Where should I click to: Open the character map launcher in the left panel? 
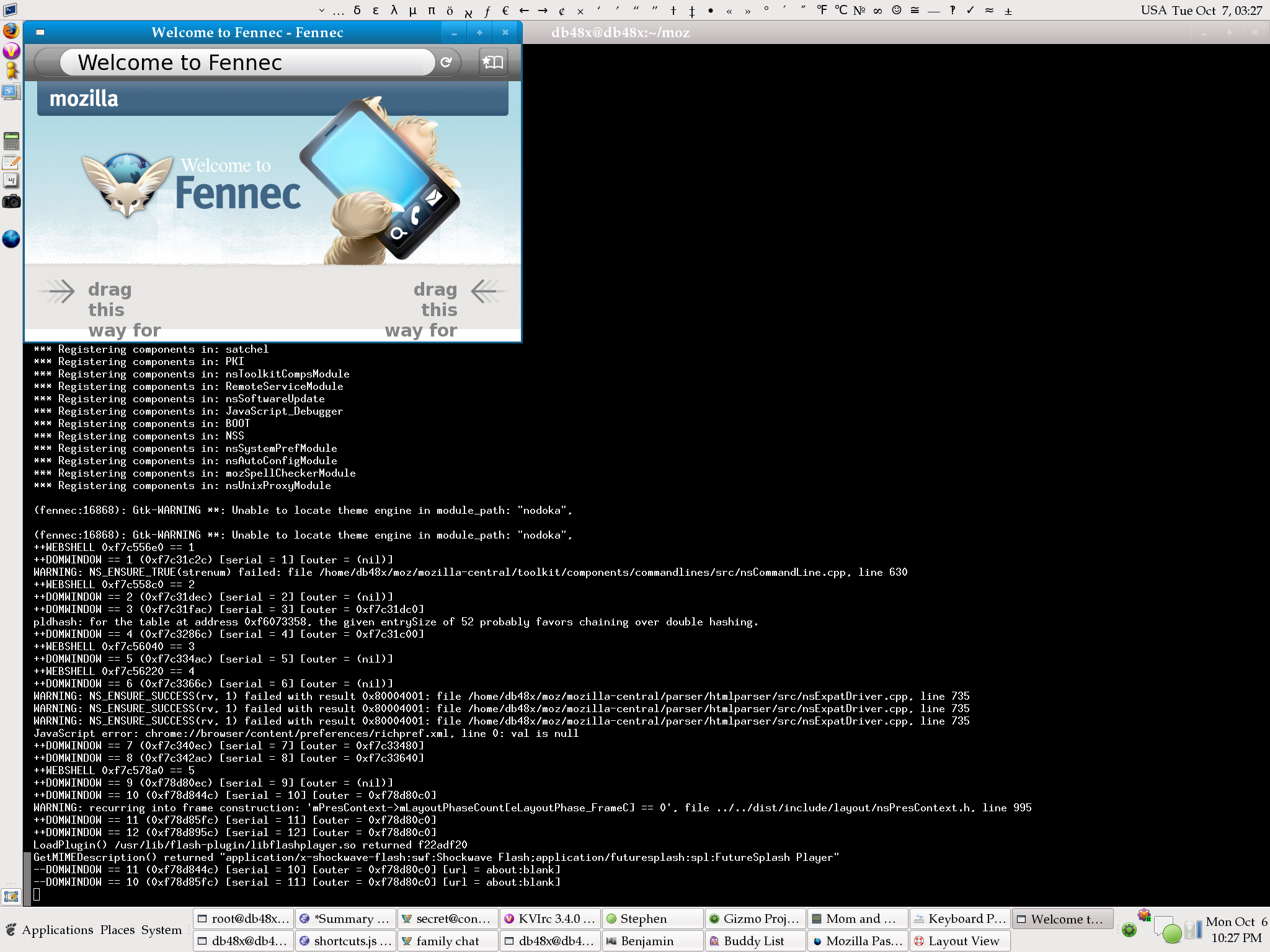tap(11, 181)
